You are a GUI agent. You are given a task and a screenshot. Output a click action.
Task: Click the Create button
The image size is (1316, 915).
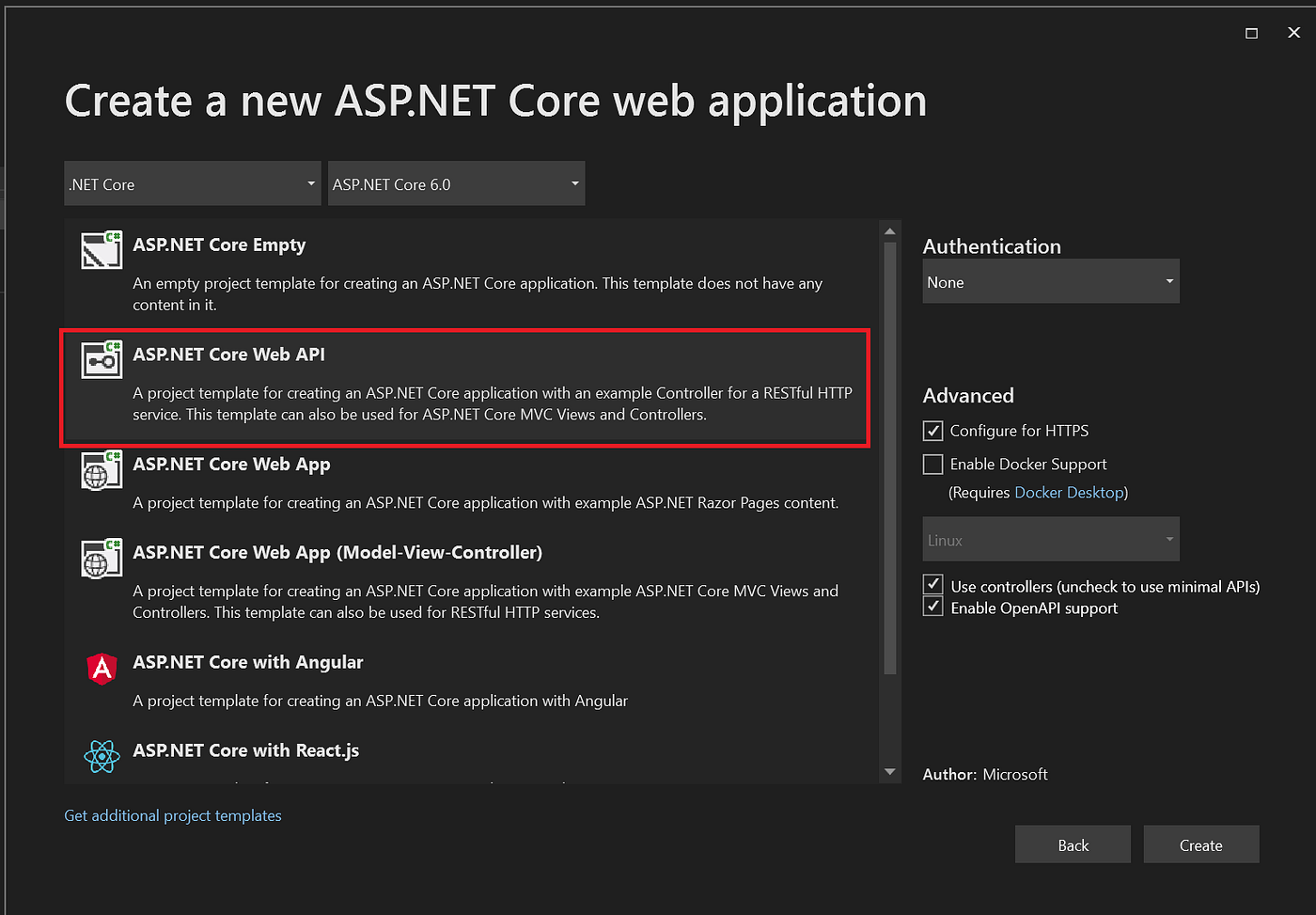[x=1201, y=844]
